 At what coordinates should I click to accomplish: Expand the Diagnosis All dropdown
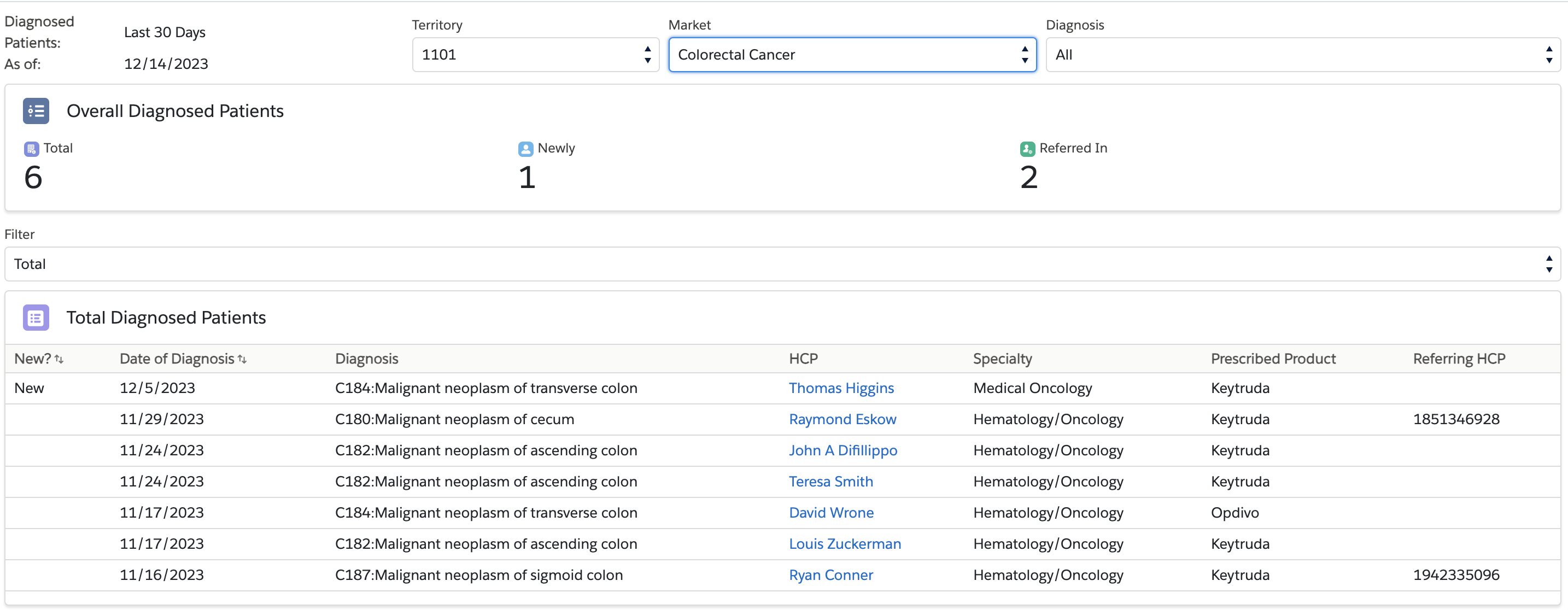click(1303, 55)
